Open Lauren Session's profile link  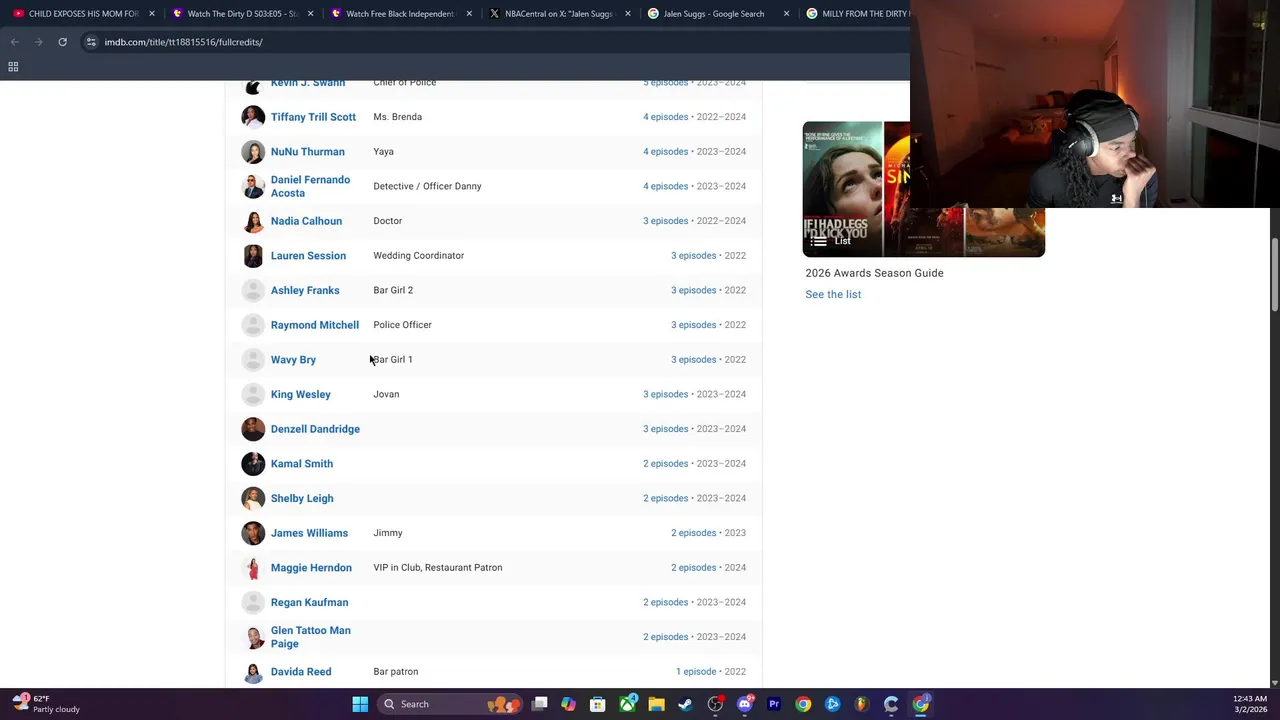click(x=308, y=256)
